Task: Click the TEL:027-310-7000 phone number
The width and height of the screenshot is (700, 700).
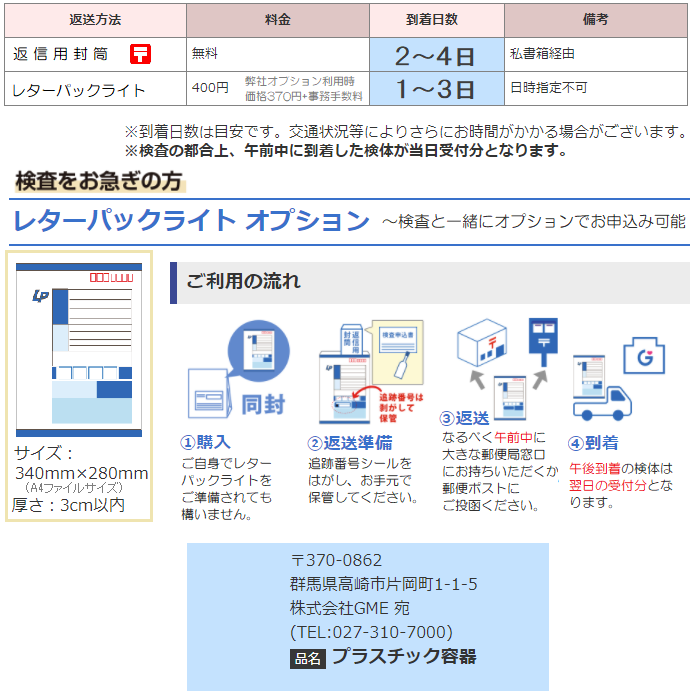Action: pos(371,632)
